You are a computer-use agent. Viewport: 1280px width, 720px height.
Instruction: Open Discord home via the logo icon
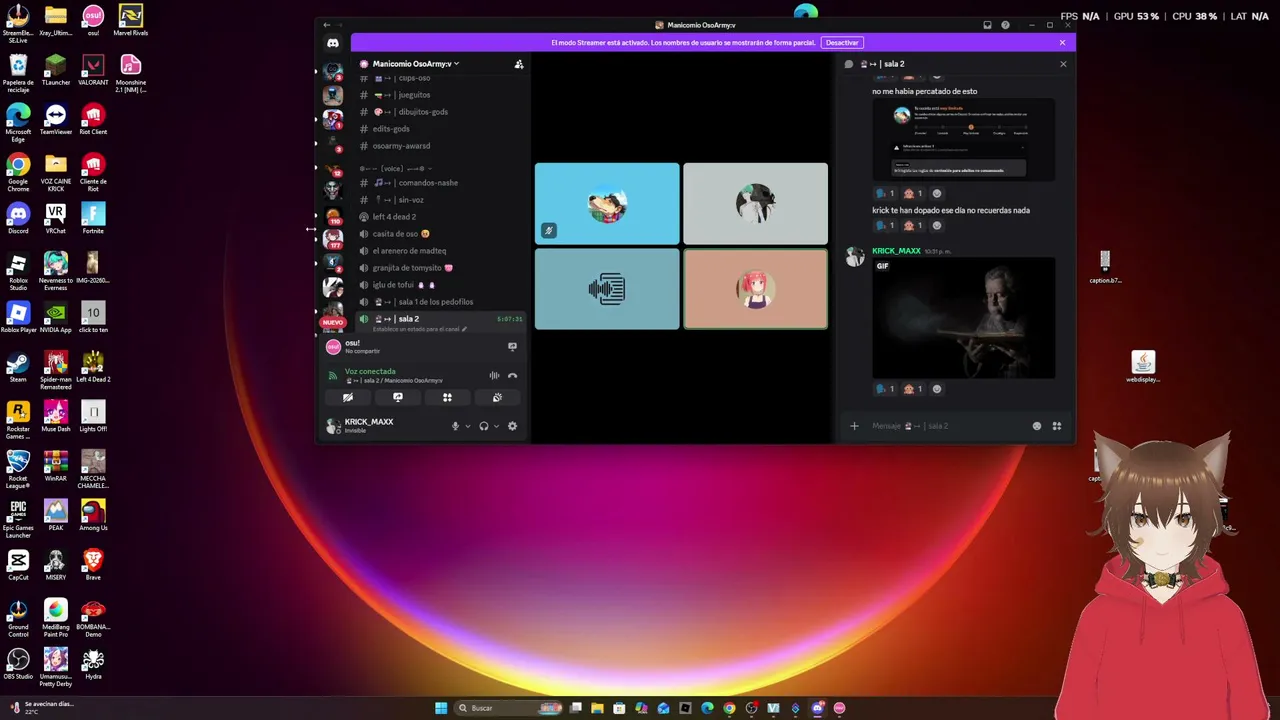point(333,43)
